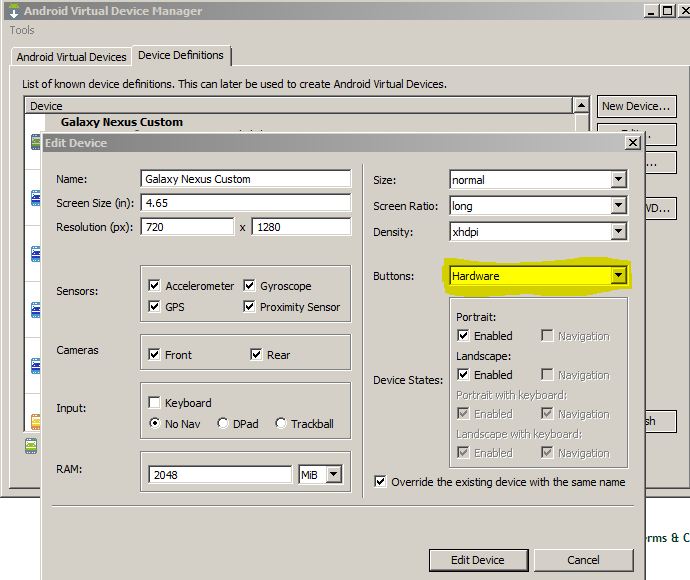Toggle Override the existing device checkbox
The height and width of the screenshot is (580, 690).
380,481
